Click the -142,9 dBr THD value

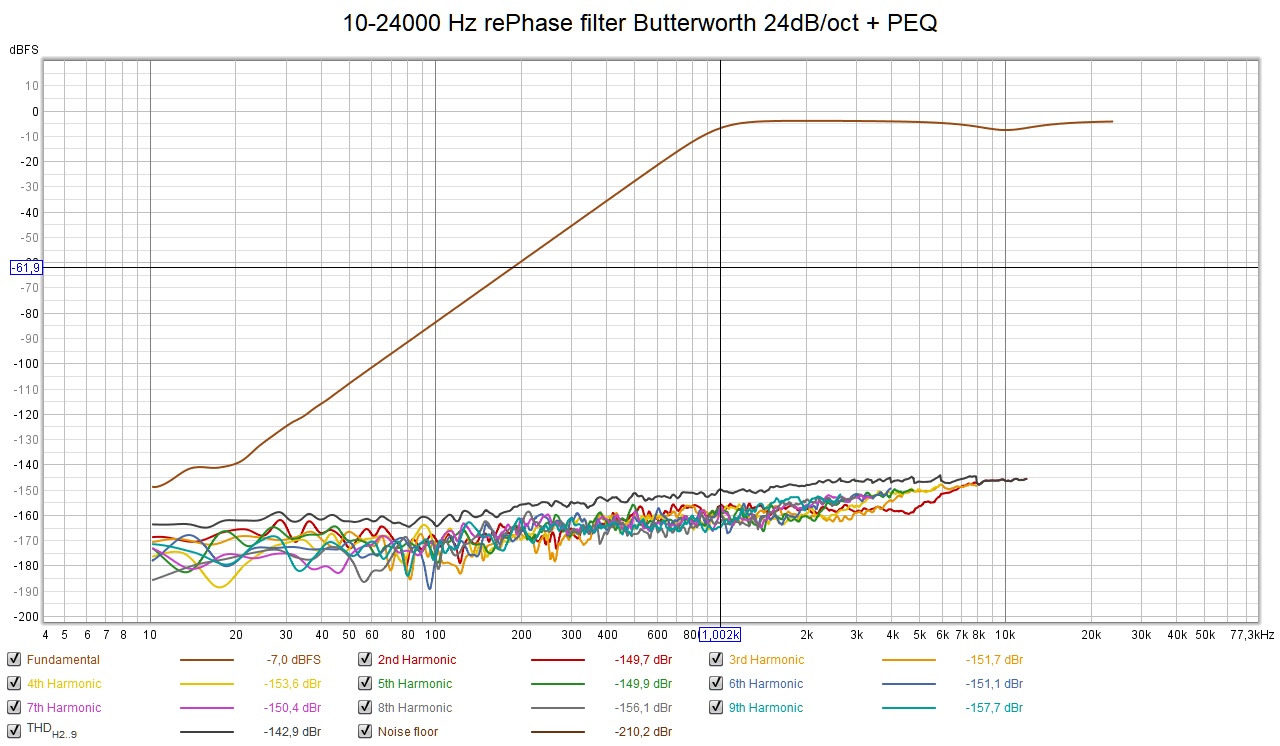[x=293, y=732]
